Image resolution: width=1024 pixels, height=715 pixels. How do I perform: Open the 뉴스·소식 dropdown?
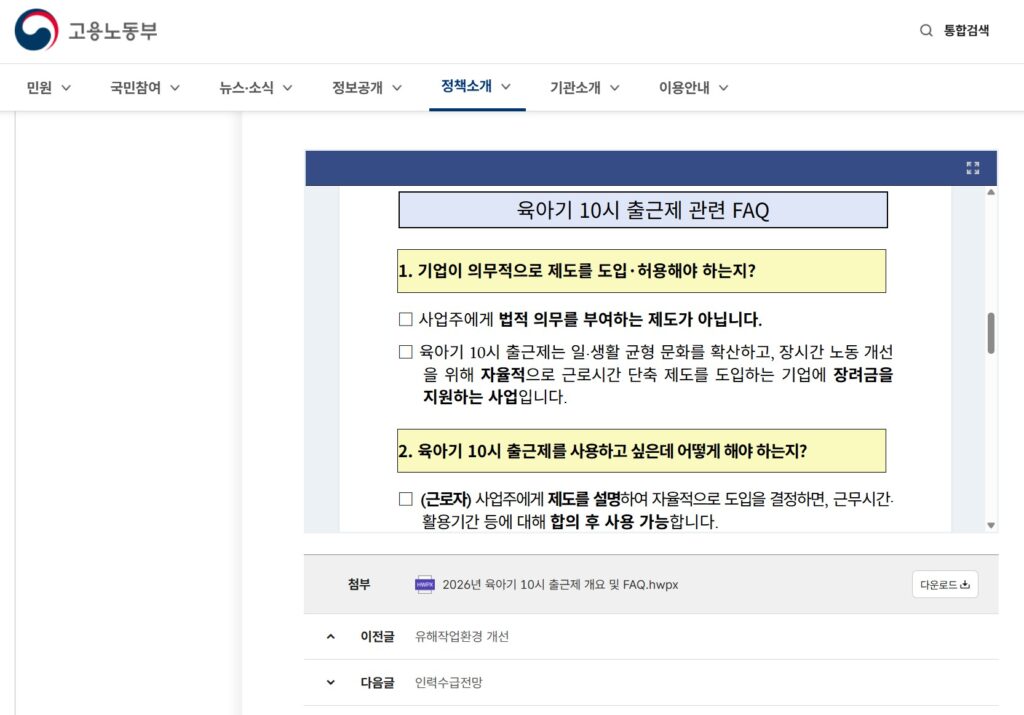253,87
